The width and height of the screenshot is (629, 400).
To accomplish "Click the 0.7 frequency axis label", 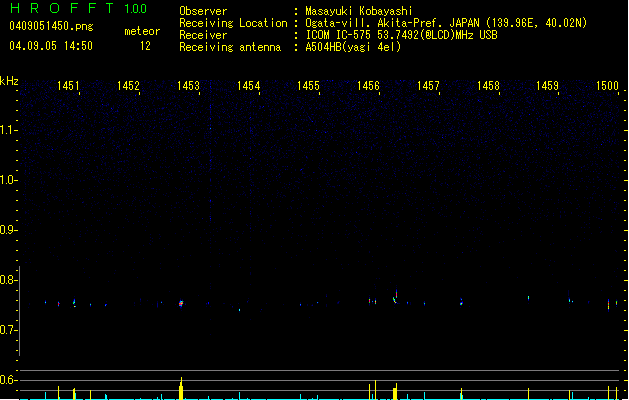I will (x=8, y=330).
